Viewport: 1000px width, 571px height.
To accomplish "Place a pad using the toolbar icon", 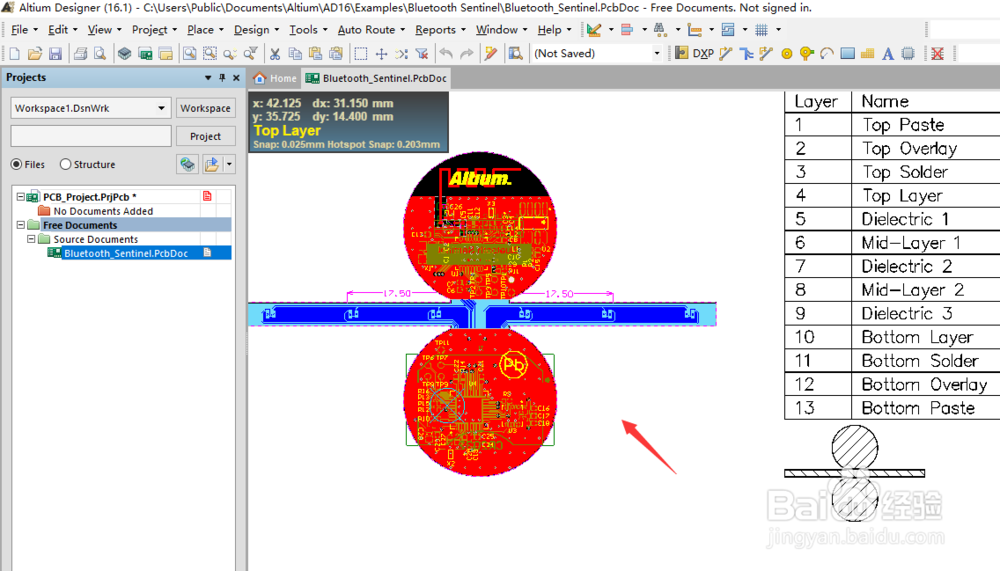I will (786, 54).
